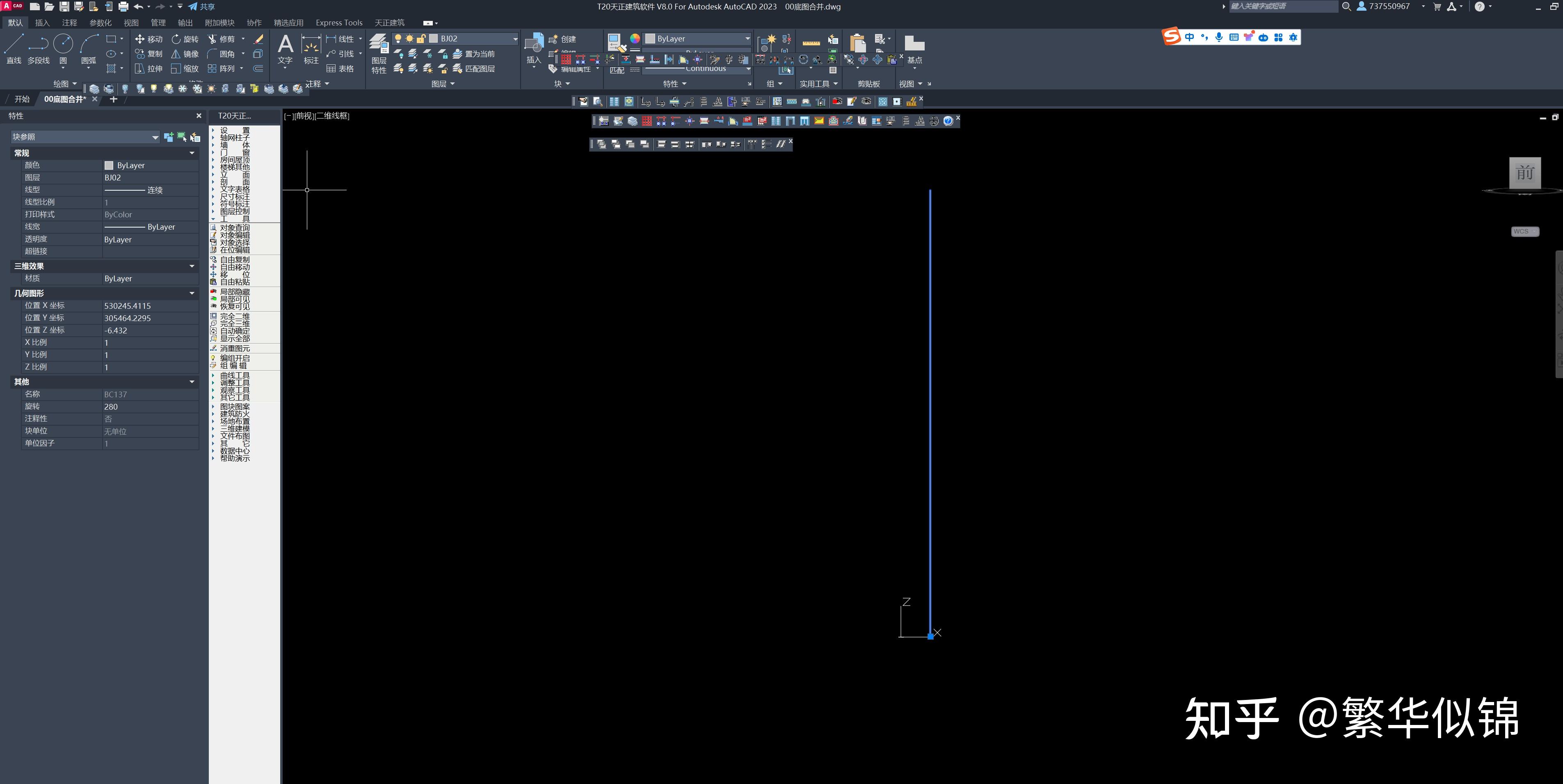Collapse the 常规 properties section

coord(192,153)
